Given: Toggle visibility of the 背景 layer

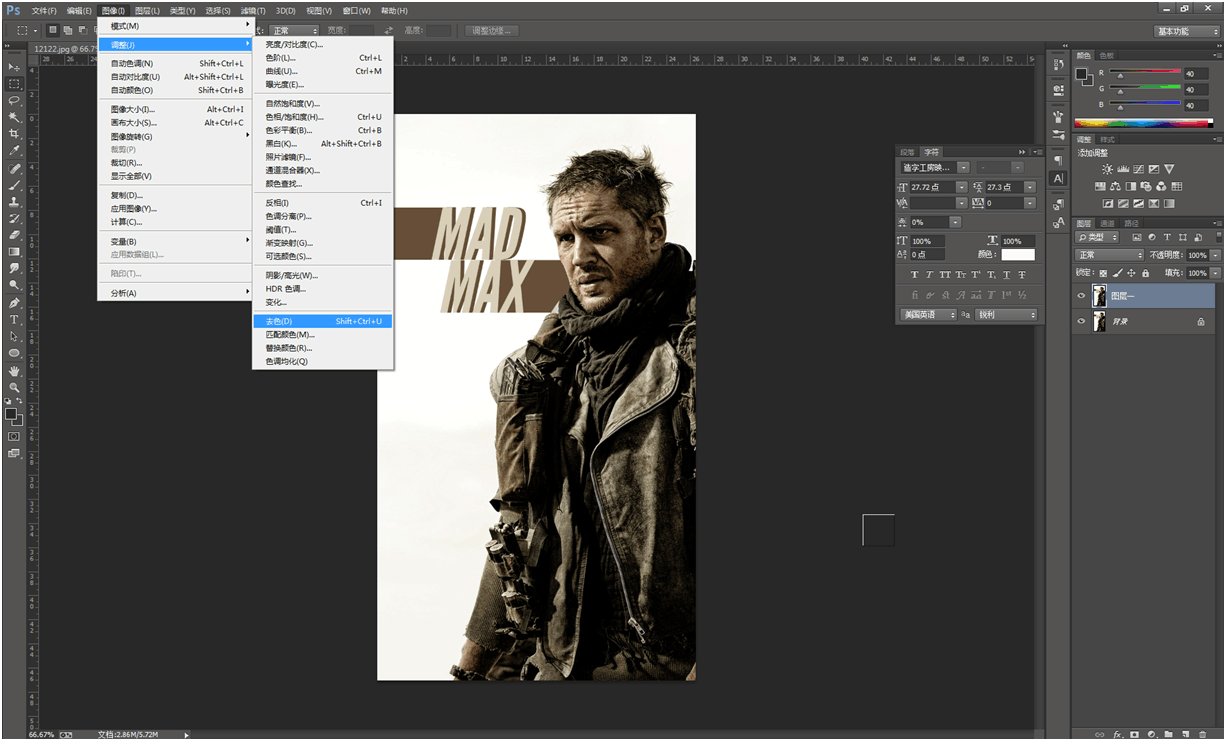Looking at the screenshot, I should 1081,322.
